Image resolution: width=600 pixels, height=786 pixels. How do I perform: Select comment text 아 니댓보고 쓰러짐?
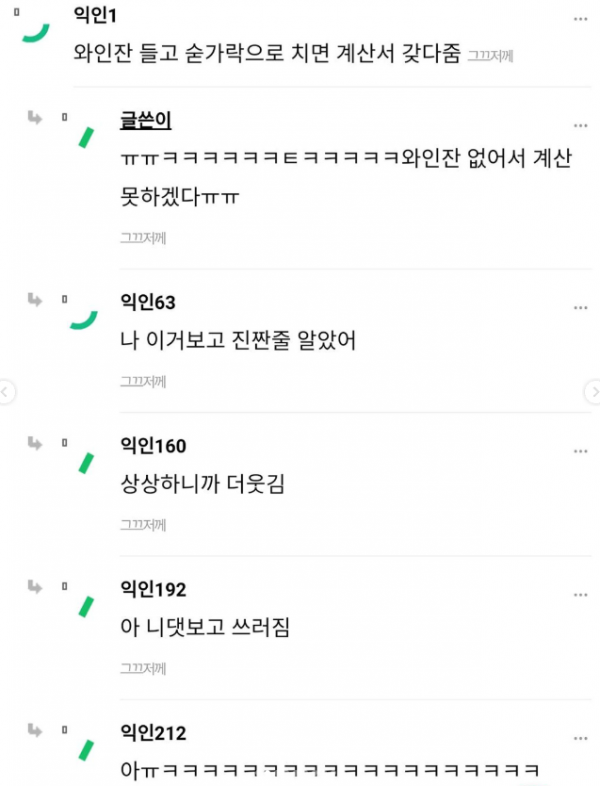205,627
